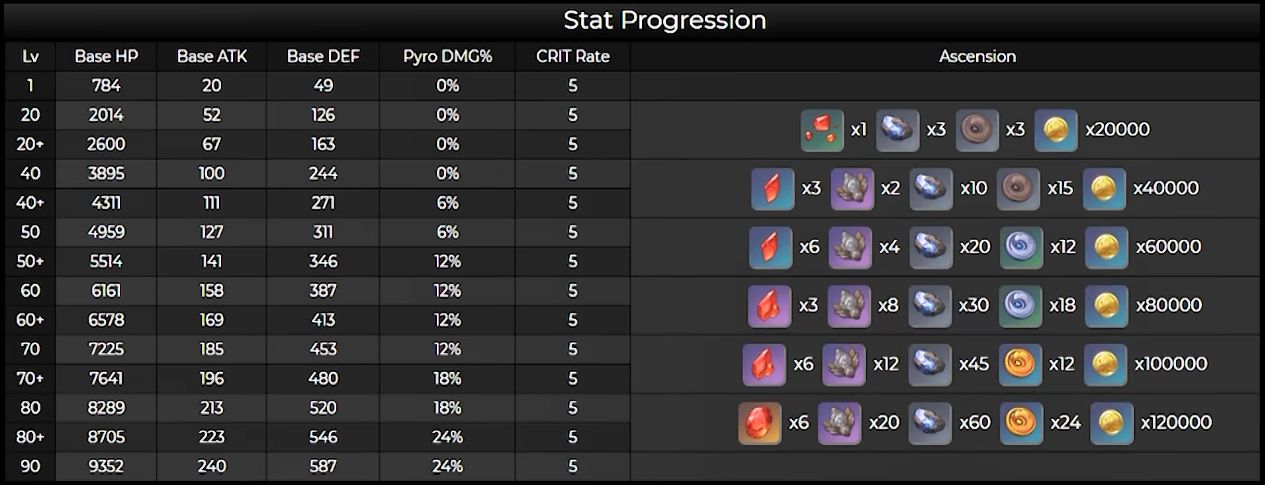Click the gold coin icon beside x120000
Viewport: 1265px width, 485px height.
point(1112,423)
